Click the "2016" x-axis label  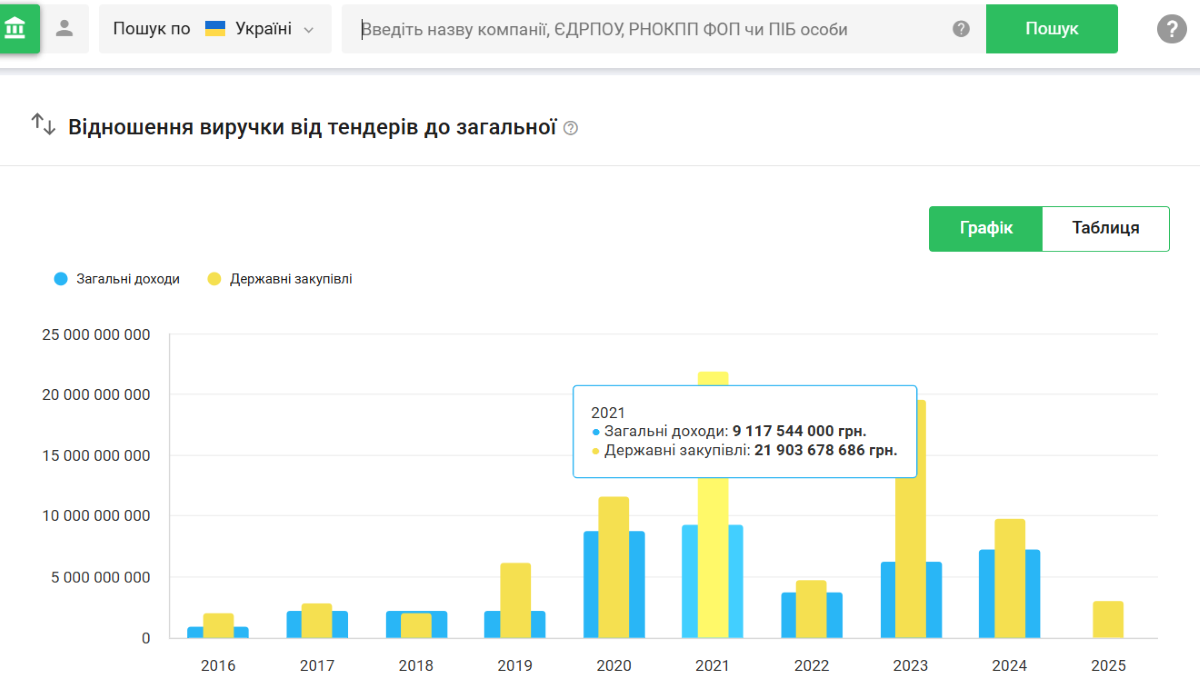[x=218, y=665]
